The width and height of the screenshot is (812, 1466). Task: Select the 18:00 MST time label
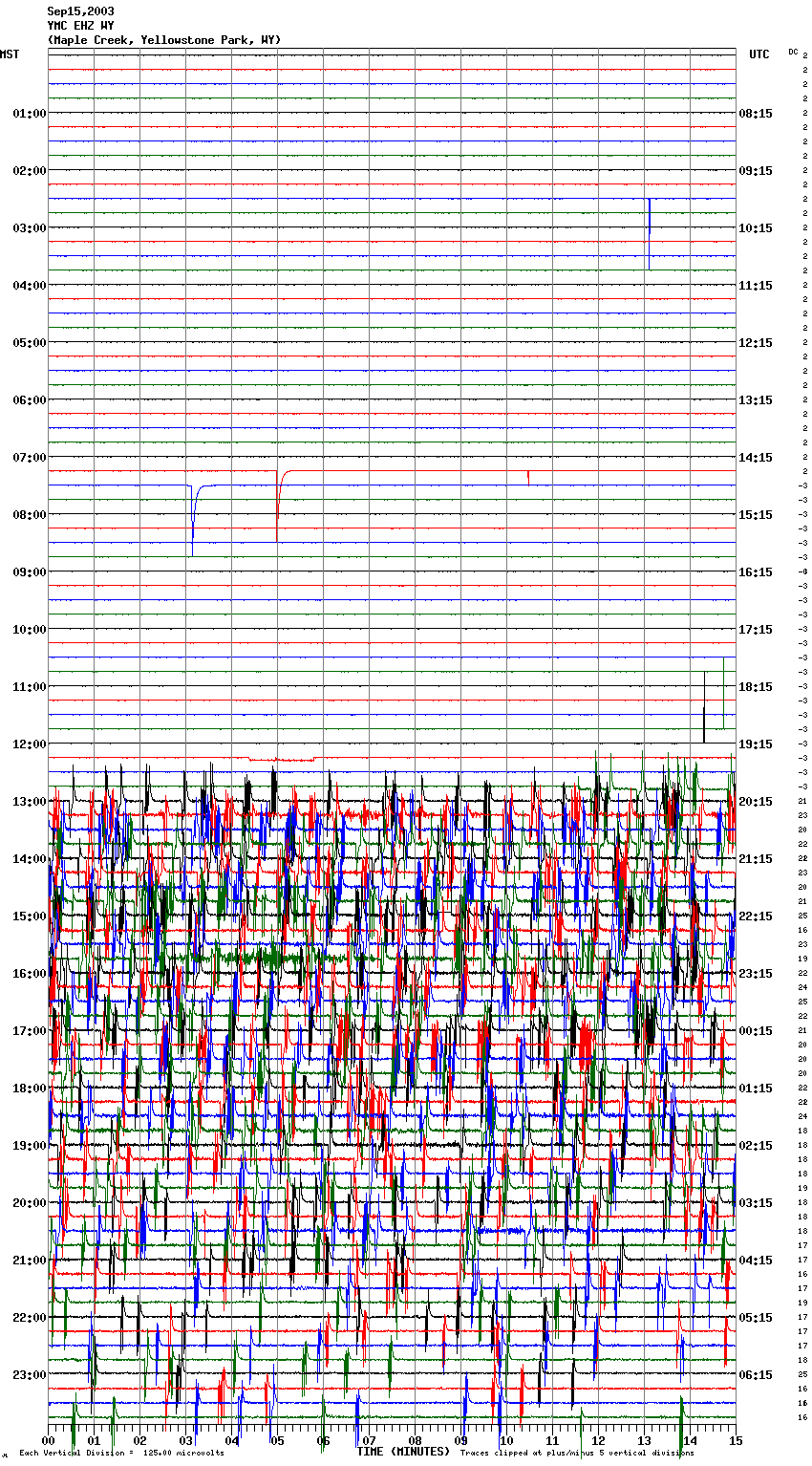pos(30,1089)
